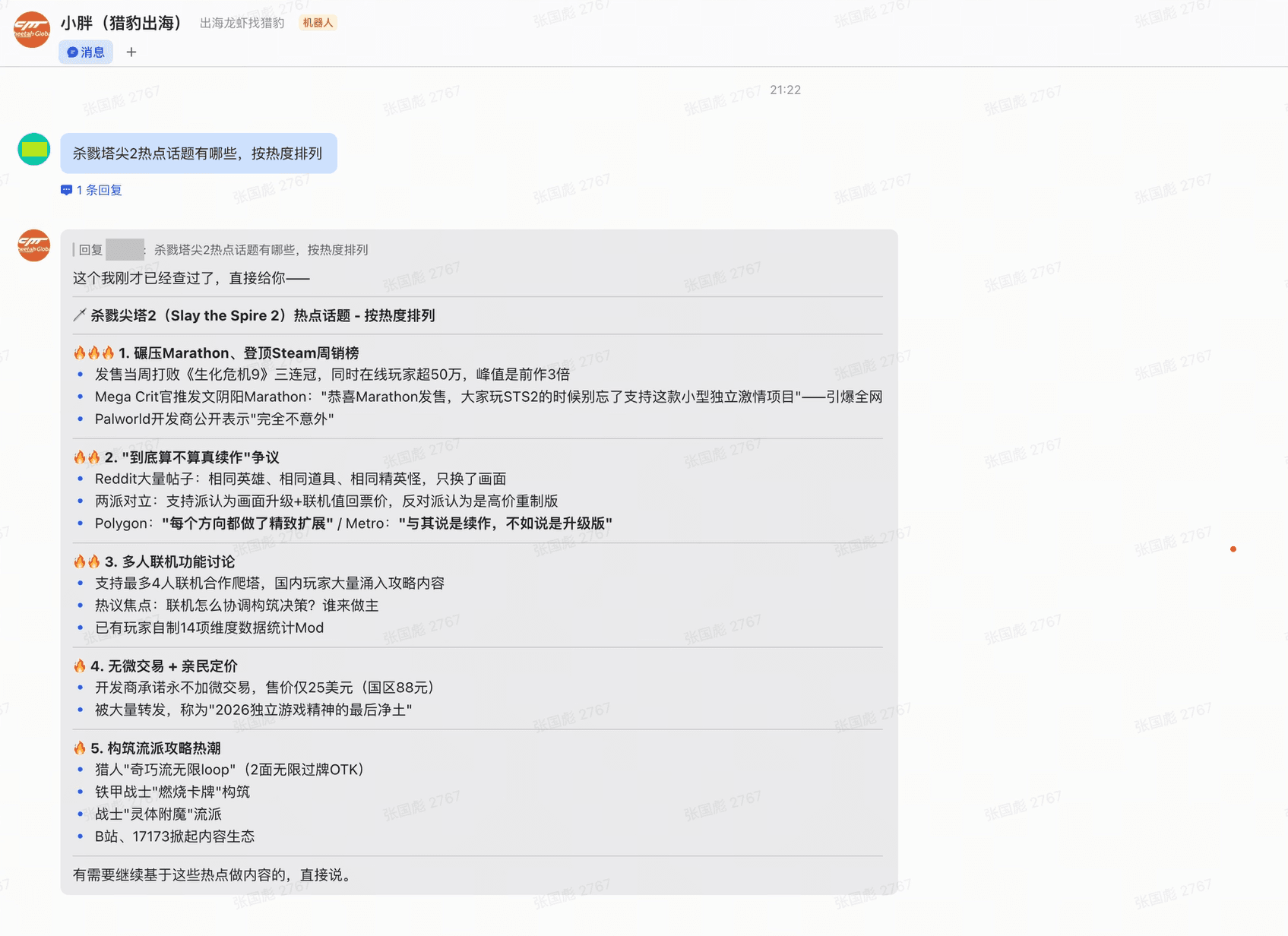Switch to the 消息 tab
This screenshot has height=936, width=1288.
[x=86, y=52]
